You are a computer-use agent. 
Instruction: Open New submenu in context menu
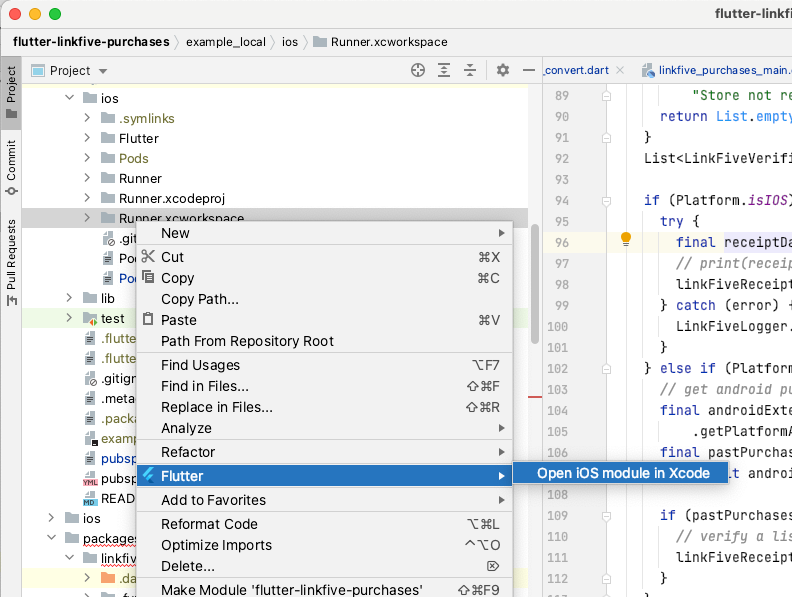[324, 233]
